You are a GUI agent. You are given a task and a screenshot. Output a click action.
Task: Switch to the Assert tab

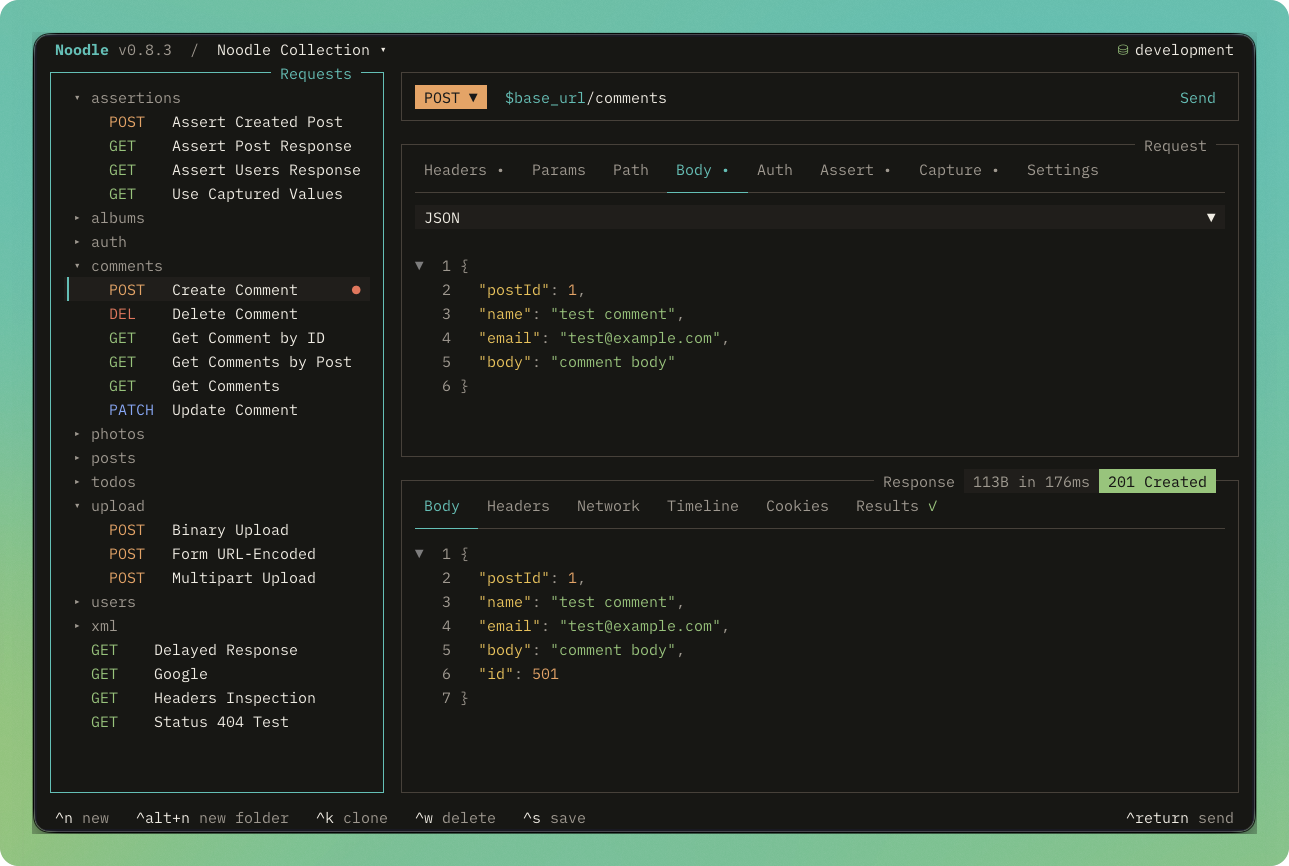(x=855, y=170)
